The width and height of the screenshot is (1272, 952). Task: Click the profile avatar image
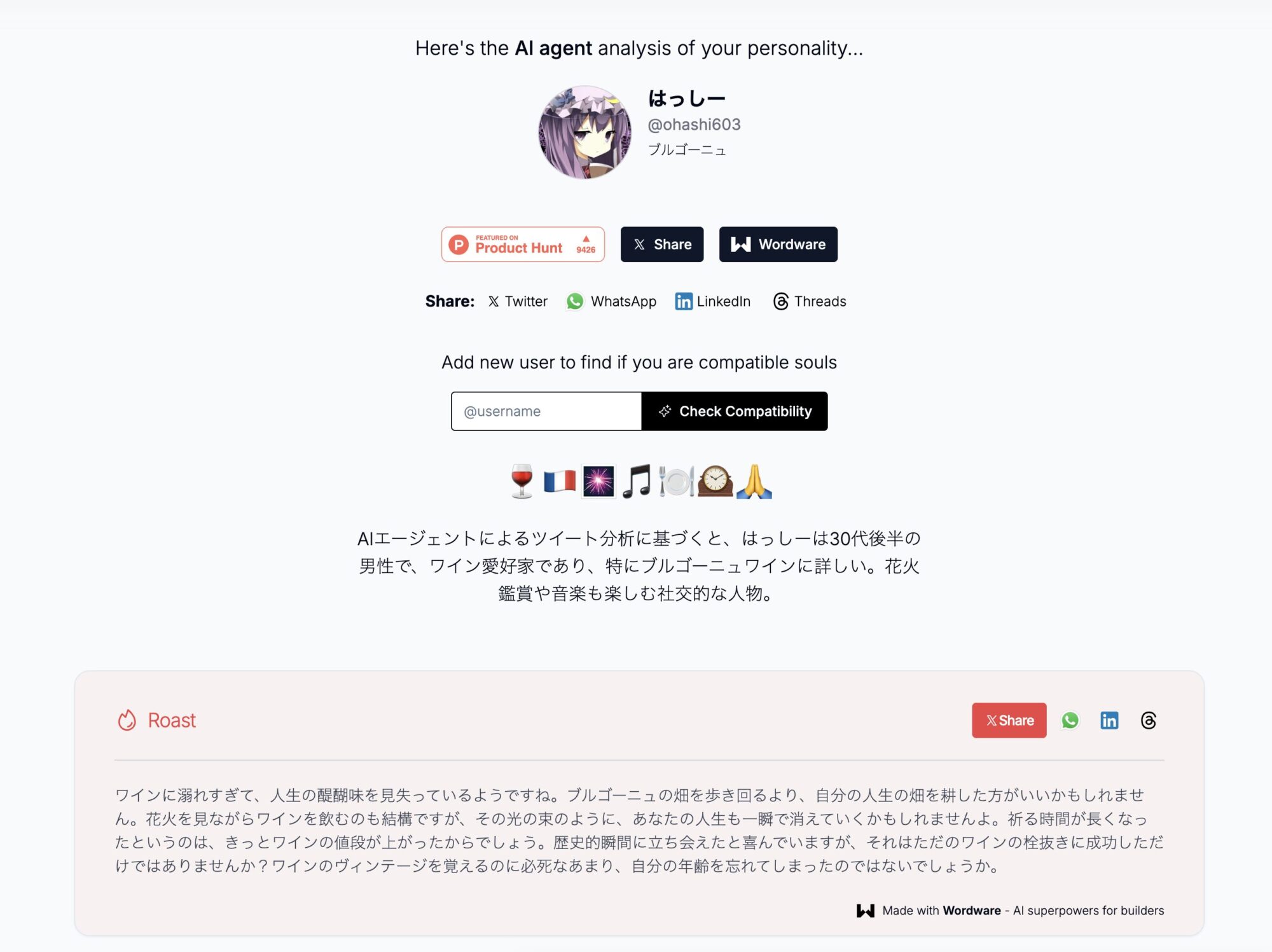pos(584,132)
